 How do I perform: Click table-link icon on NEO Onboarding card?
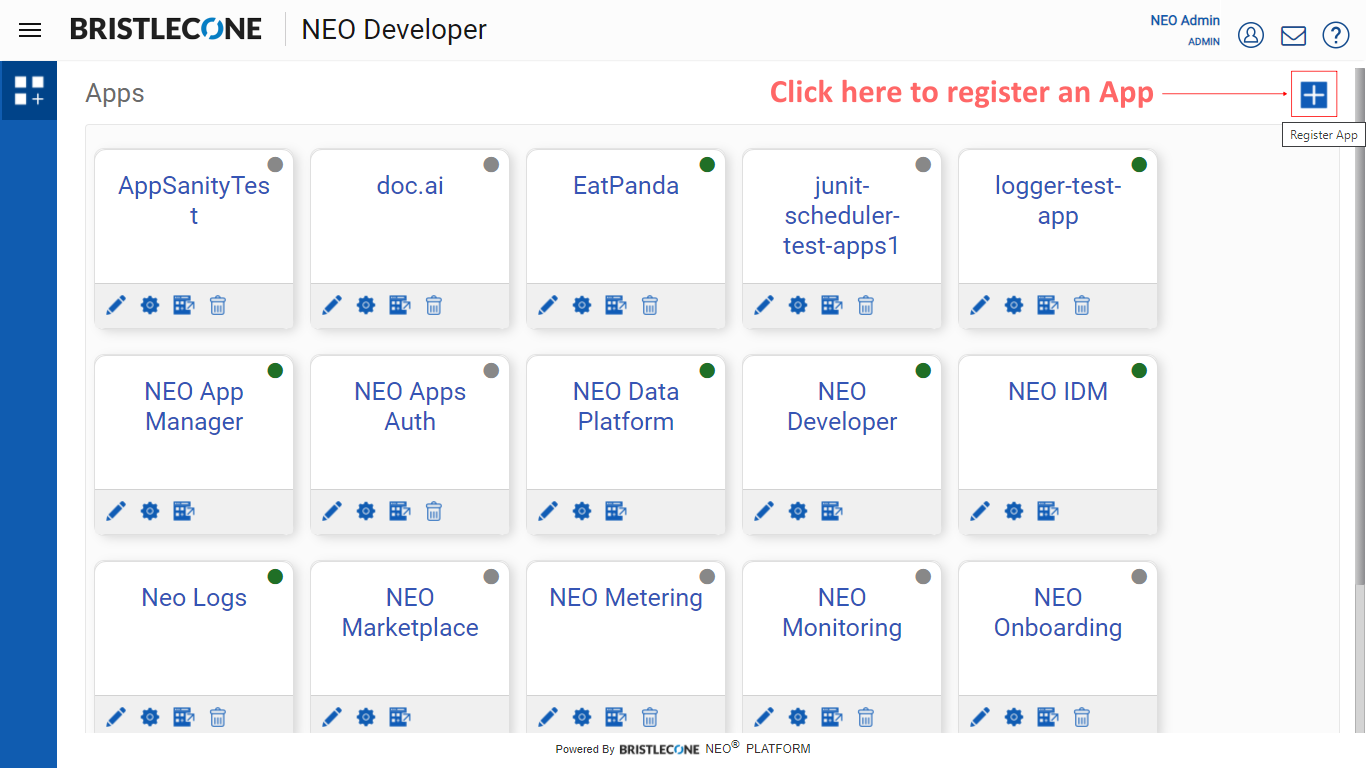(x=1048, y=717)
